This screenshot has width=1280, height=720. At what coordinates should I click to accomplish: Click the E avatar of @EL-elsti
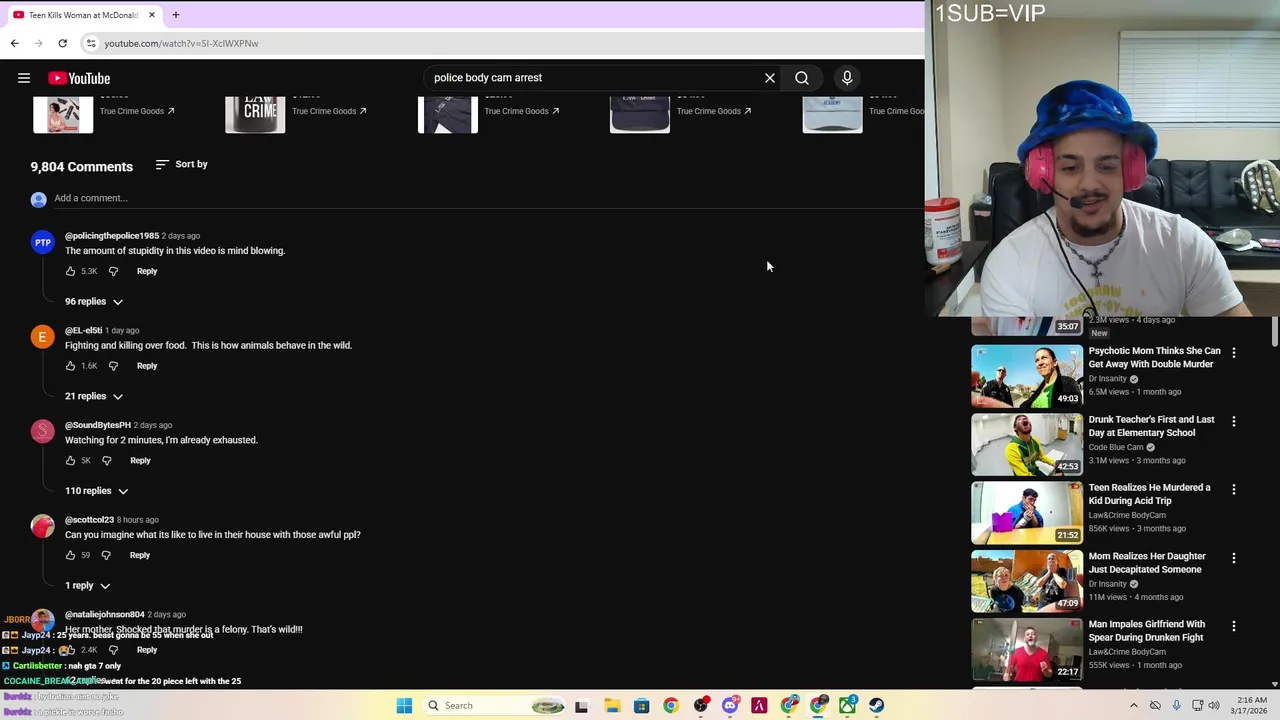[x=42, y=337]
